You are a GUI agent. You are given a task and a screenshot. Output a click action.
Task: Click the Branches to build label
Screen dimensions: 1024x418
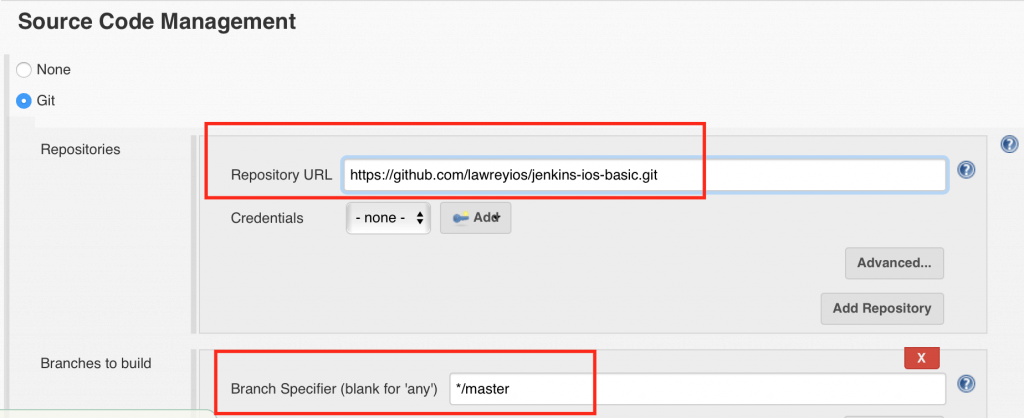(x=95, y=363)
